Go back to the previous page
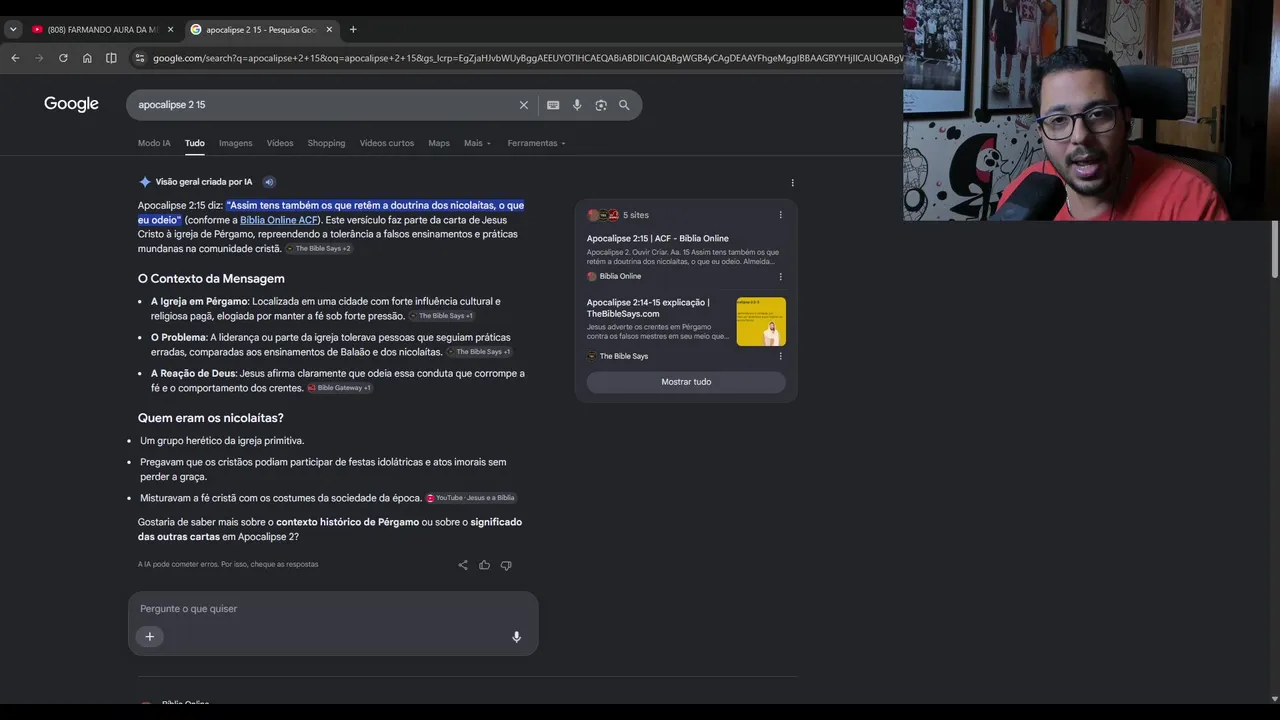Viewport: 1280px width, 720px height. point(15,58)
